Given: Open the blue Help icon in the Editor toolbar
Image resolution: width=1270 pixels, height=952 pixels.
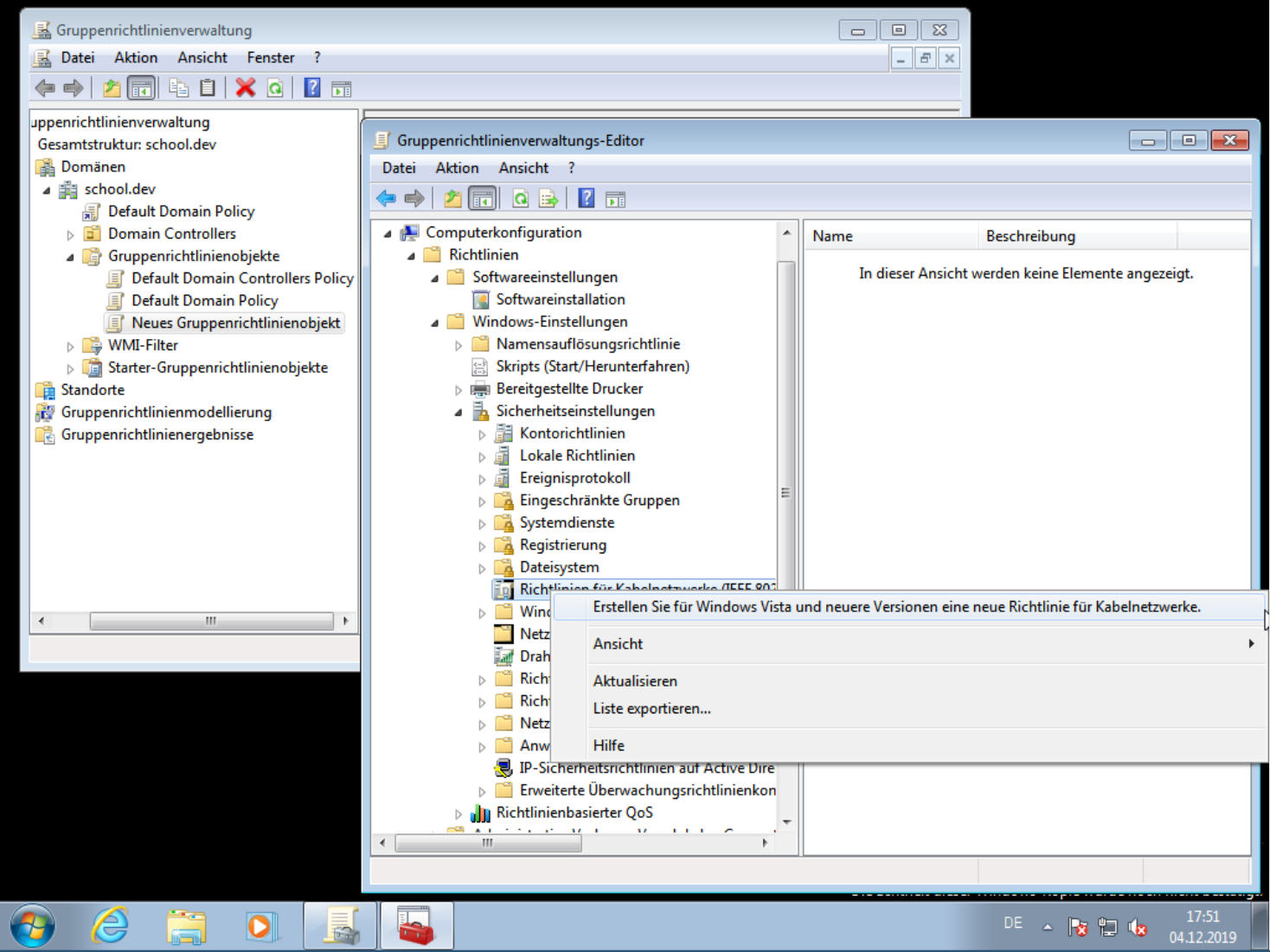Looking at the screenshot, I should [x=586, y=199].
